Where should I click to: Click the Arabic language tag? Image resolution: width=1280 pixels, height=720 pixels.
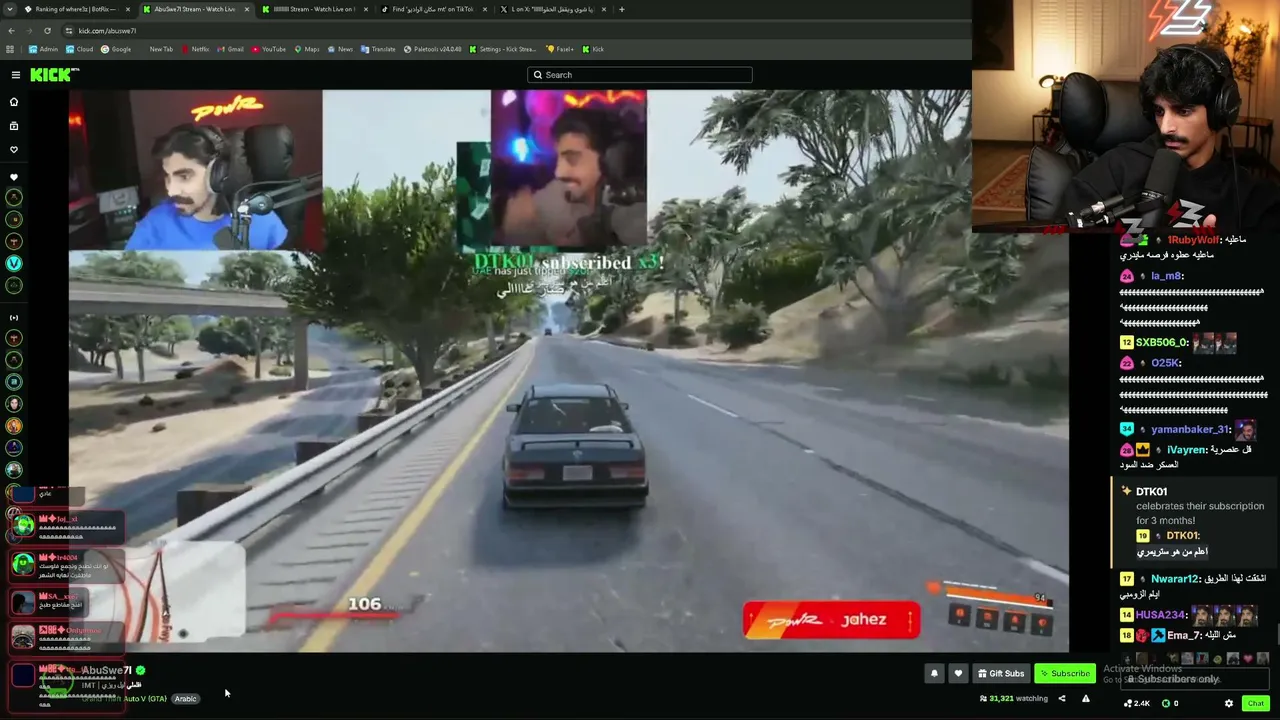[x=186, y=699]
